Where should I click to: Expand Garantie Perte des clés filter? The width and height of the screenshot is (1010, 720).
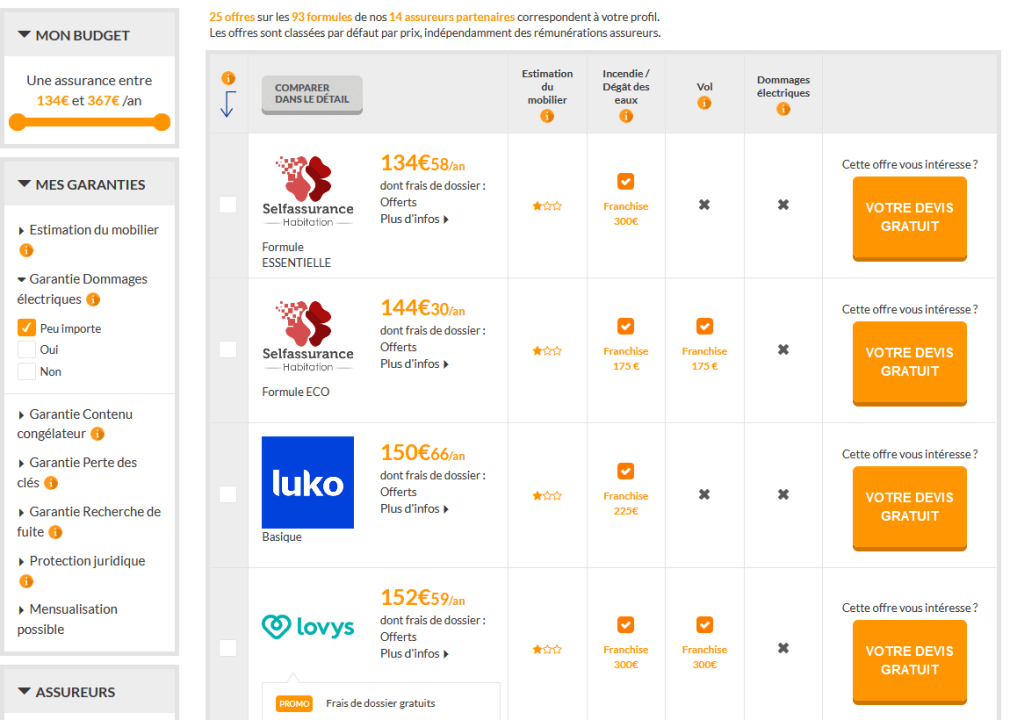click(x=83, y=463)
